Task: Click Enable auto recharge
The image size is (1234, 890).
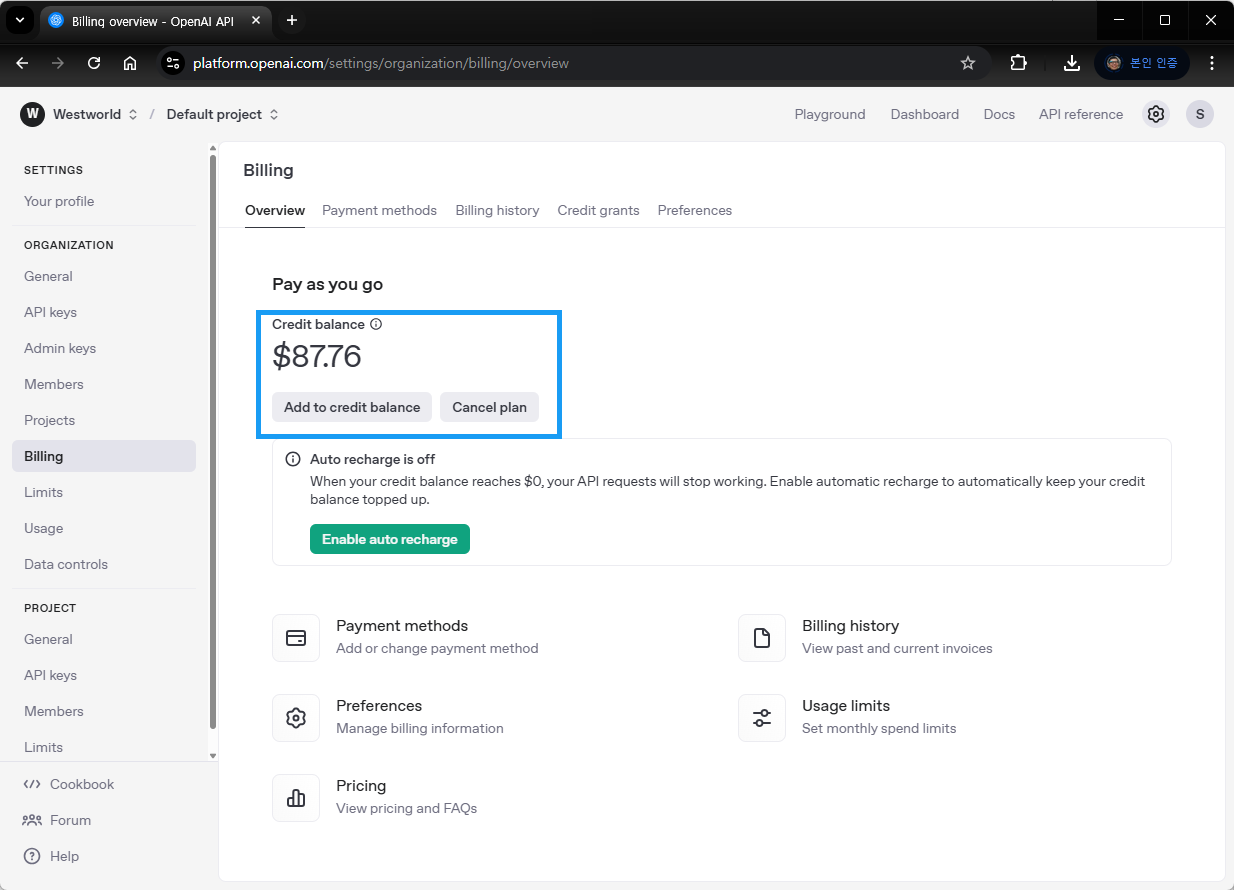Action: 390,539
